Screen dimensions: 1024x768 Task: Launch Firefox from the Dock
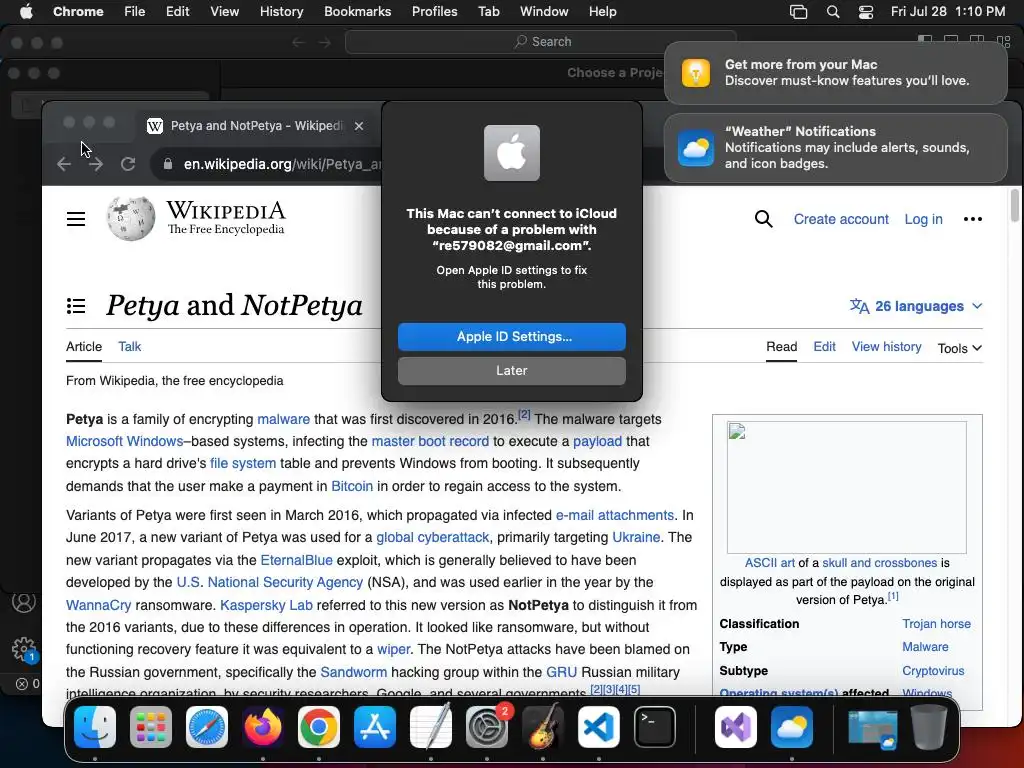[x=263, y=727]
